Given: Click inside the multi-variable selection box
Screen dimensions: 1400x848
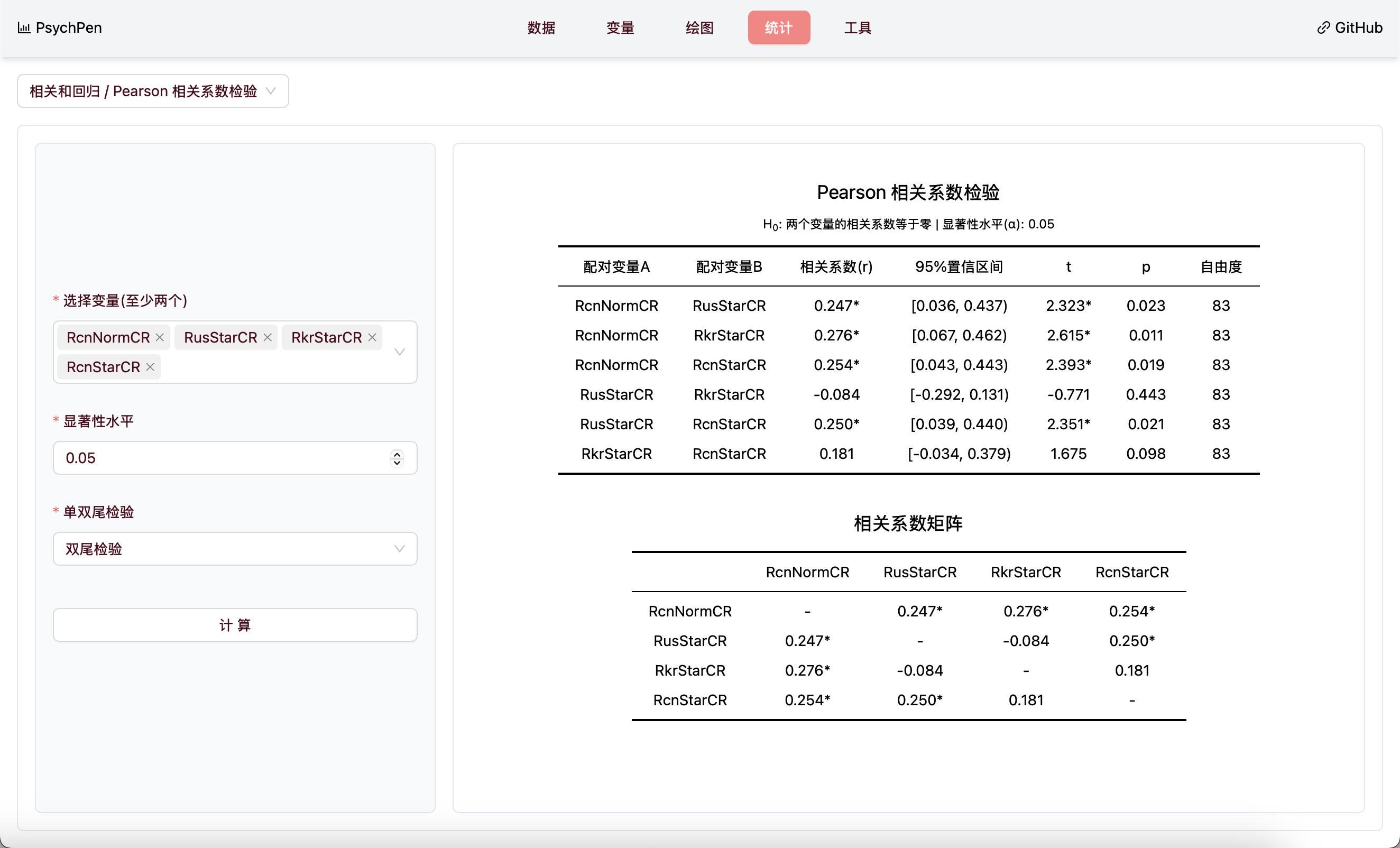Looking at the screenshot, I should click(235, 352).
